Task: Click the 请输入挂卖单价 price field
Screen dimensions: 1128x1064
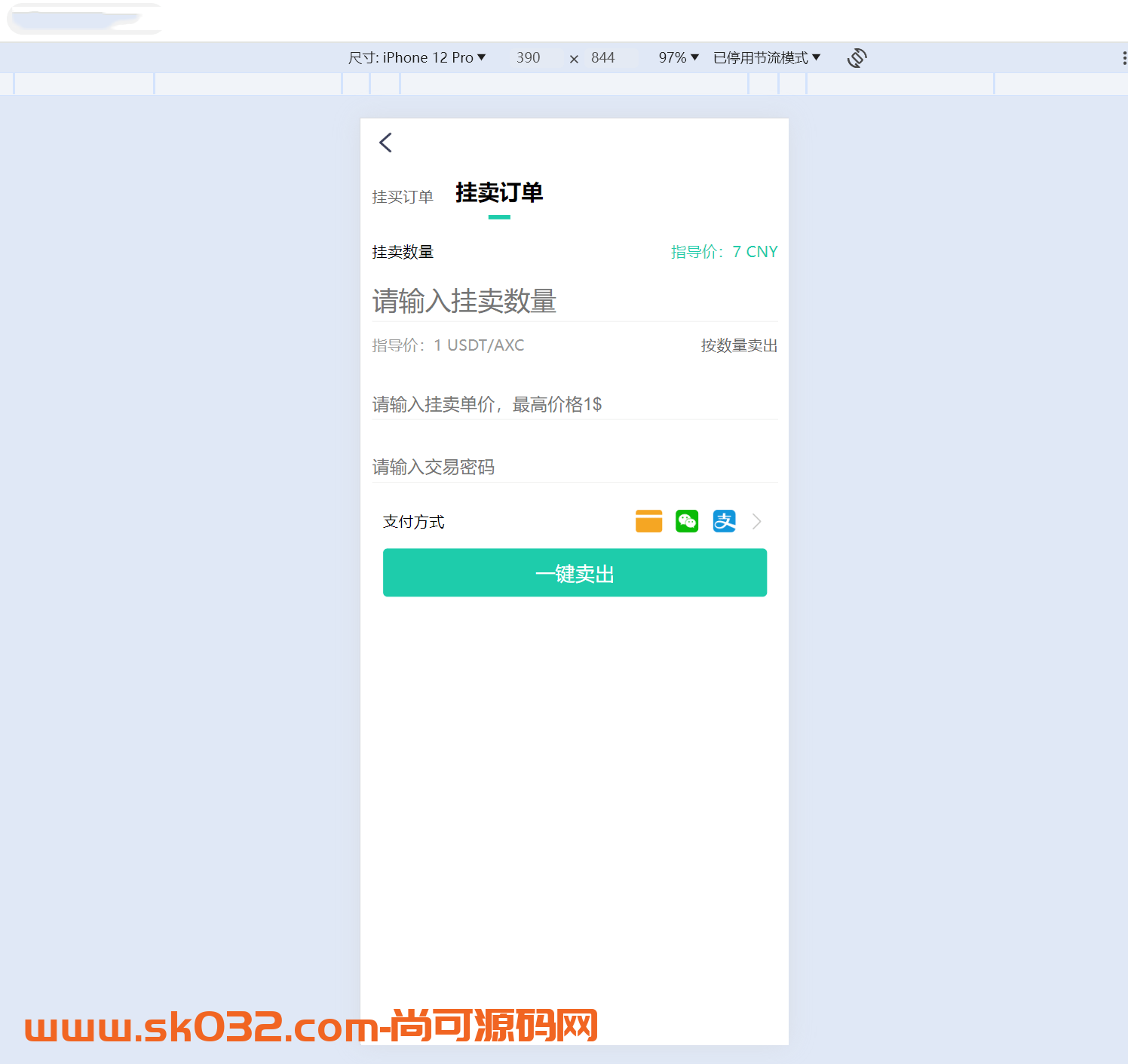Action: click(x=575, y=404)
